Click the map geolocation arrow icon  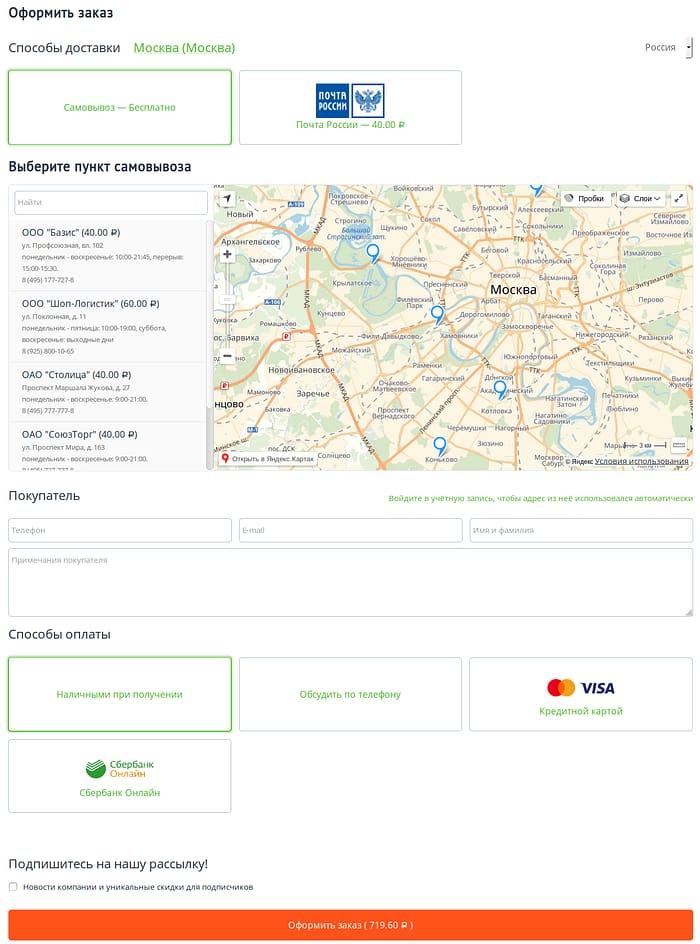pyautogui.click(x=227, y=199)
